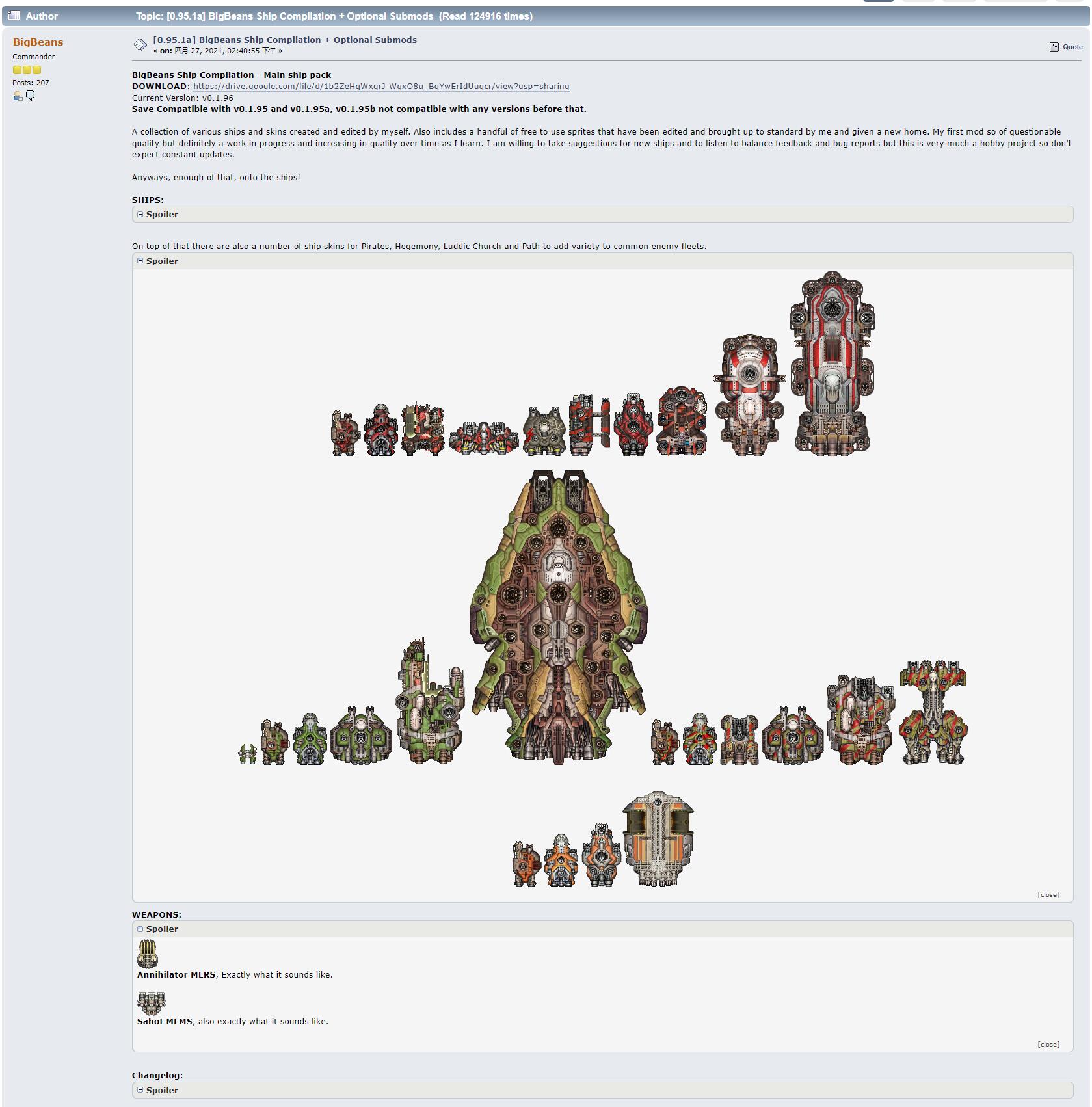Open the BigBeans username link
Image resolution: width=1092 pixels, height=1107 pixels.
pyautogui.click(x=38, y=42)
